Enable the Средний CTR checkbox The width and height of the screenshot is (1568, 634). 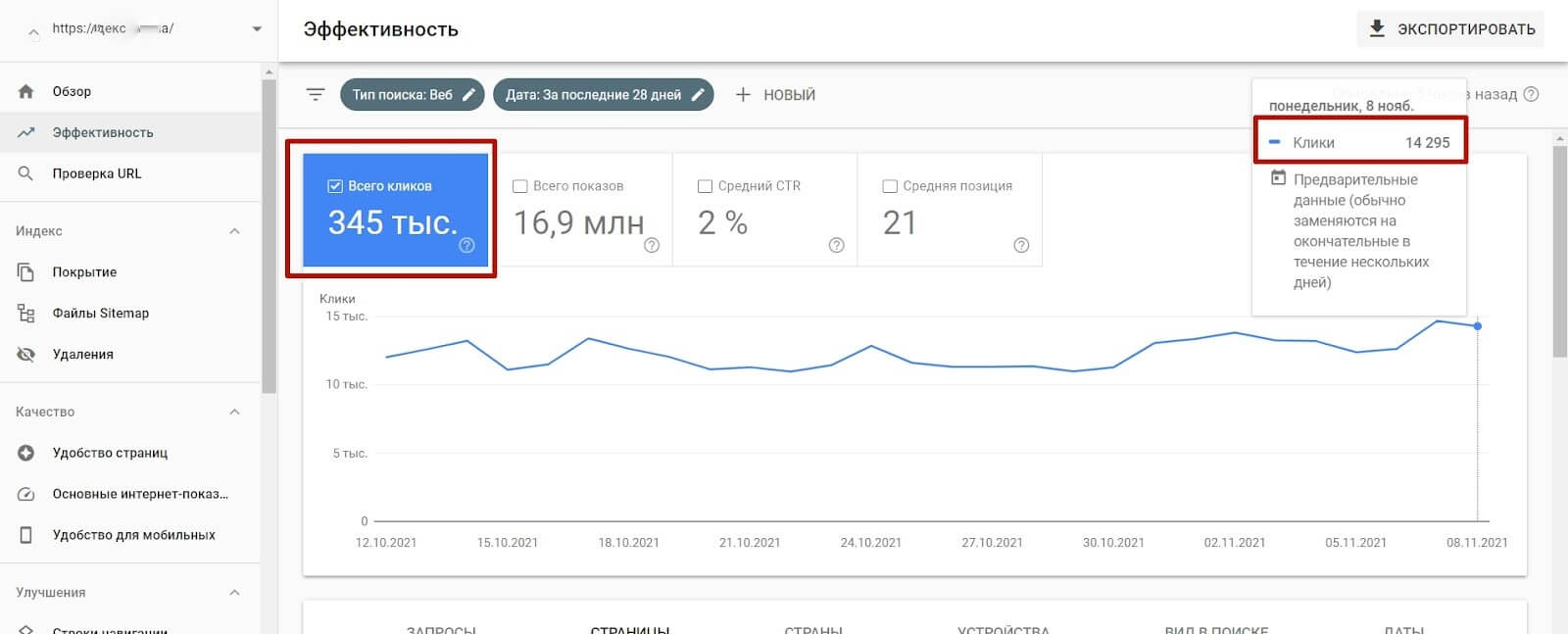[x=705, y=186]
